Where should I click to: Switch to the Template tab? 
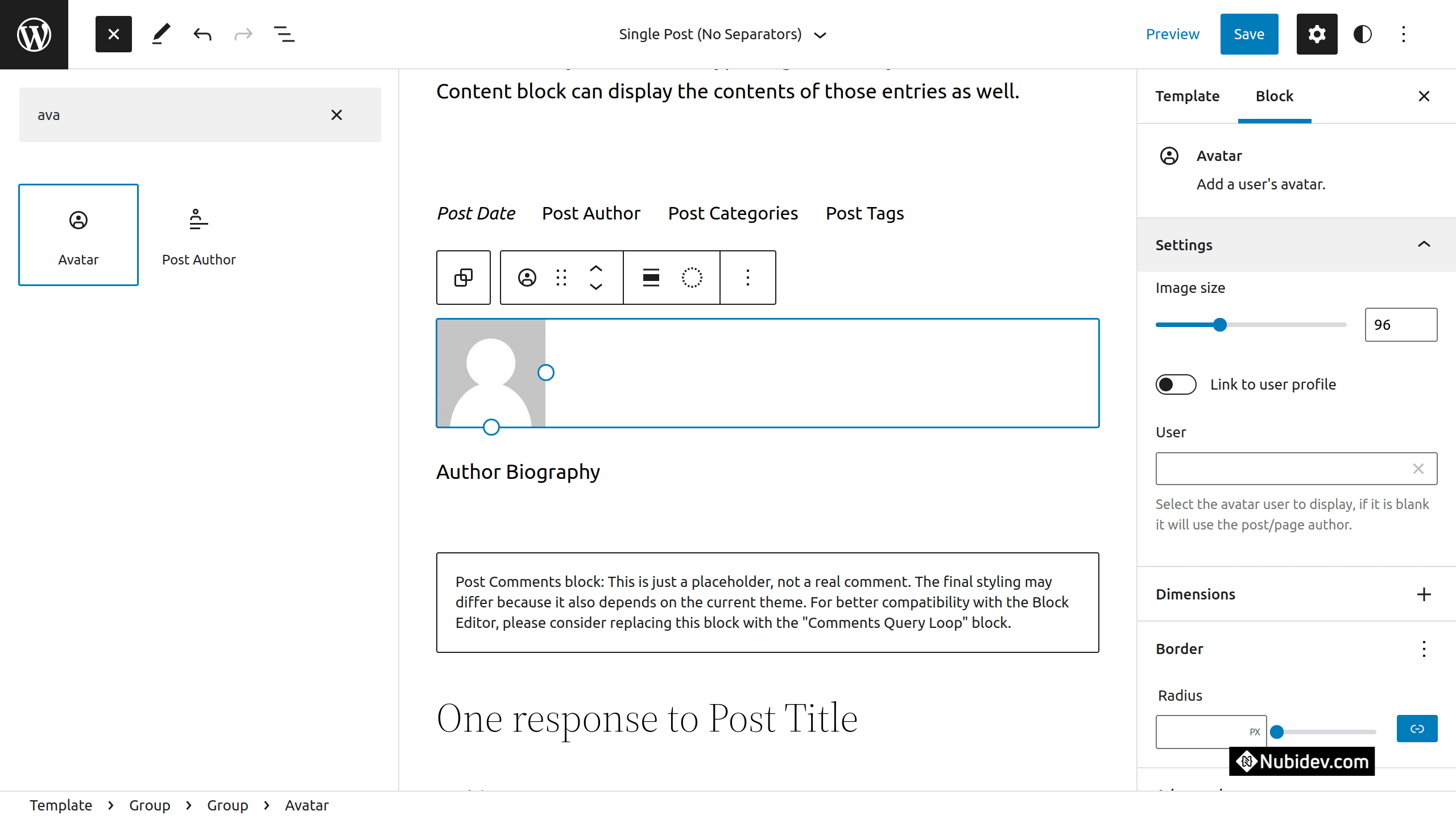tap(1187, 96)
